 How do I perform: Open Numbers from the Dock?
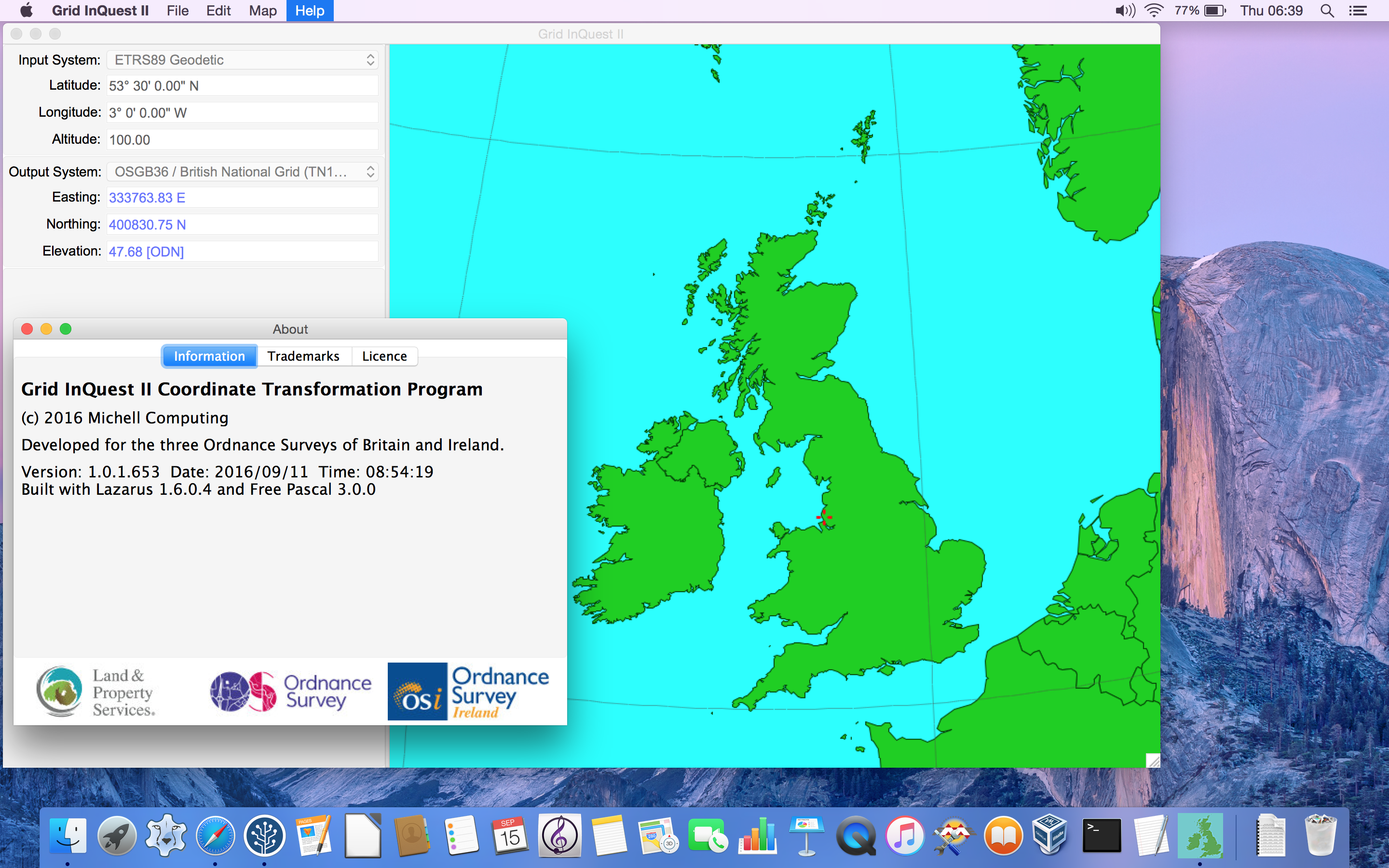(x=757, y=835)
